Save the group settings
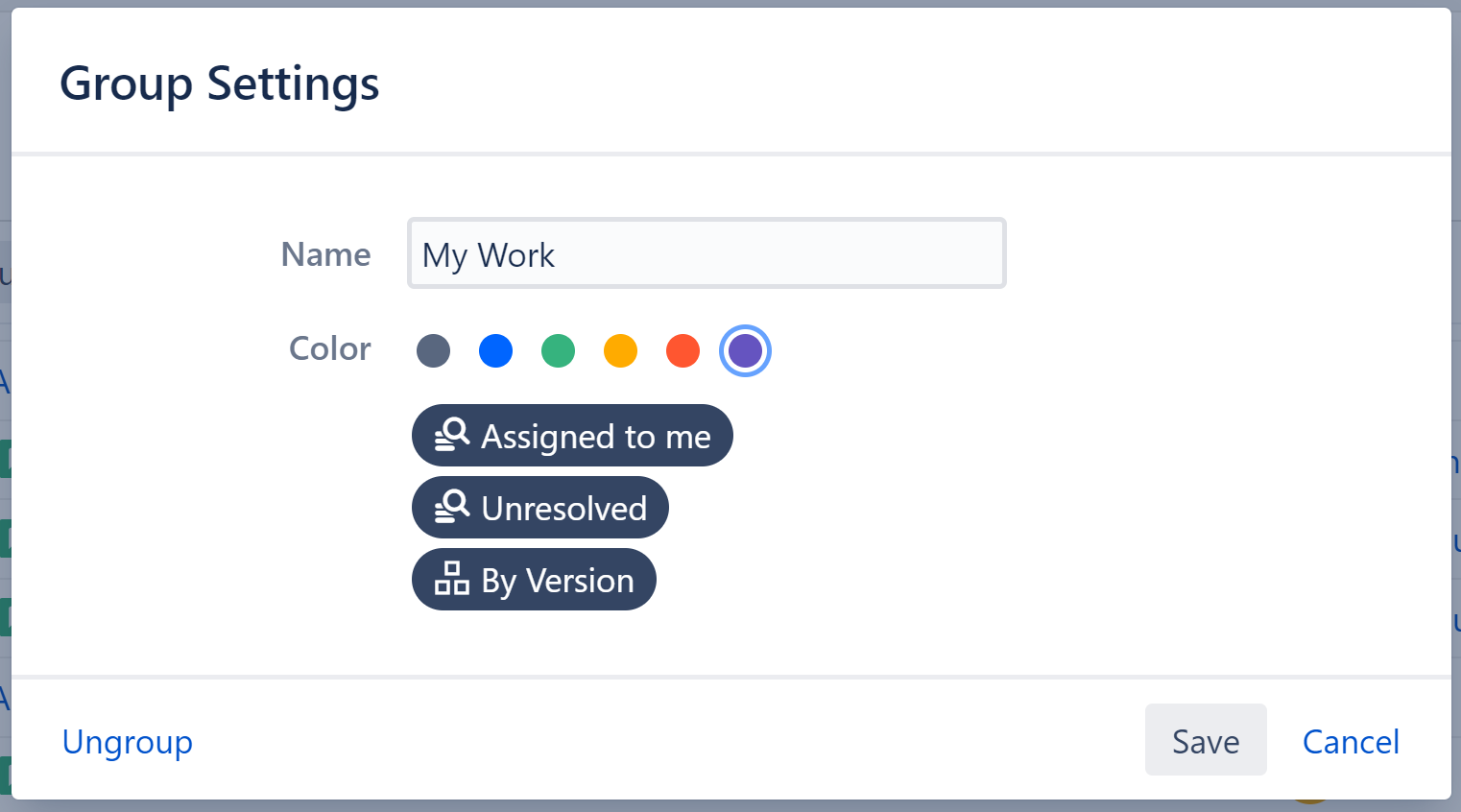The width and height of the screenshot is (1461, 812). [x=1206, y=740]
